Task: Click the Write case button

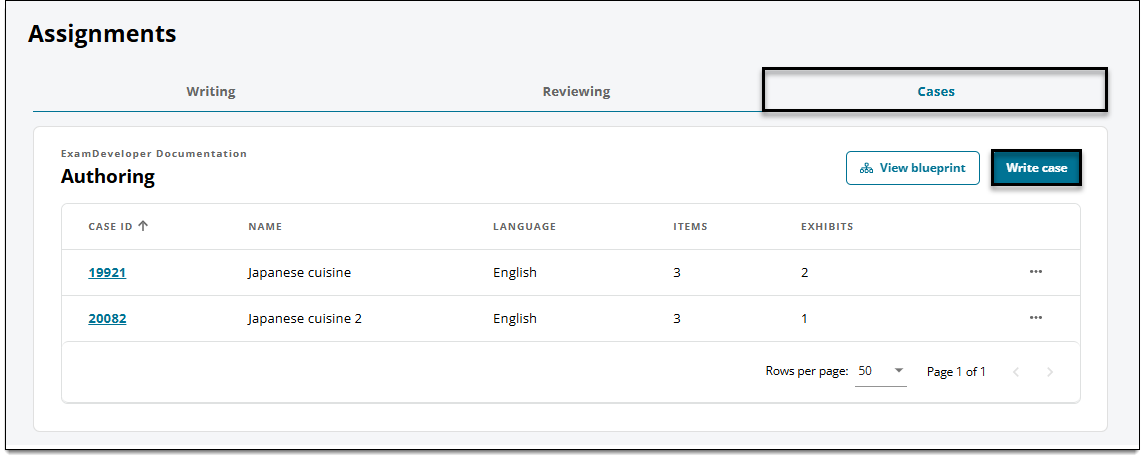Action: 1036,168
